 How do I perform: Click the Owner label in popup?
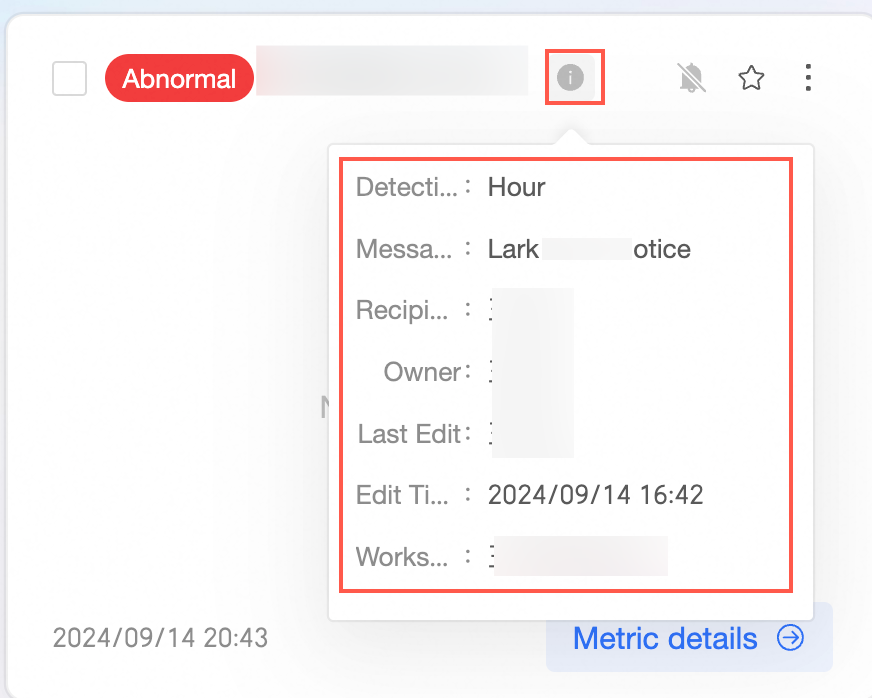(x=423, y=372)
